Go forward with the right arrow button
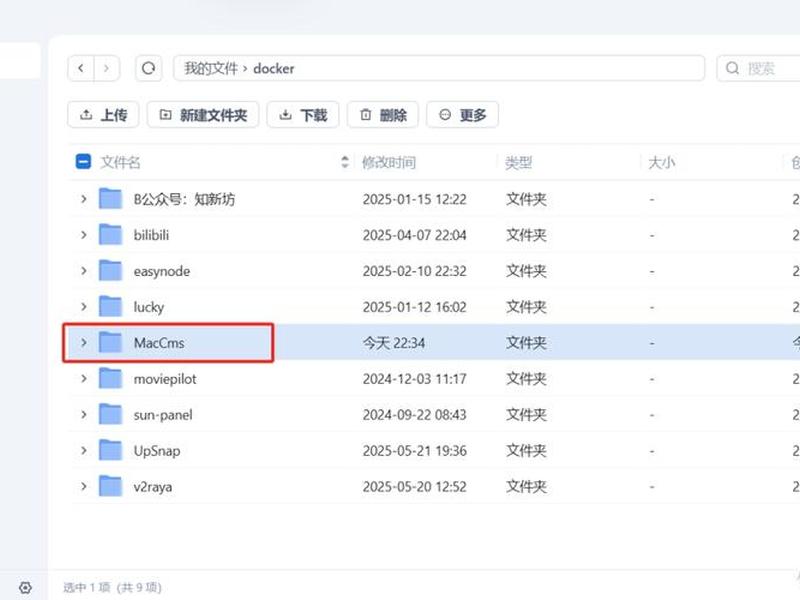Image resolution: width=800 pixels, height=600 pixels. click(x=107, y=68)
